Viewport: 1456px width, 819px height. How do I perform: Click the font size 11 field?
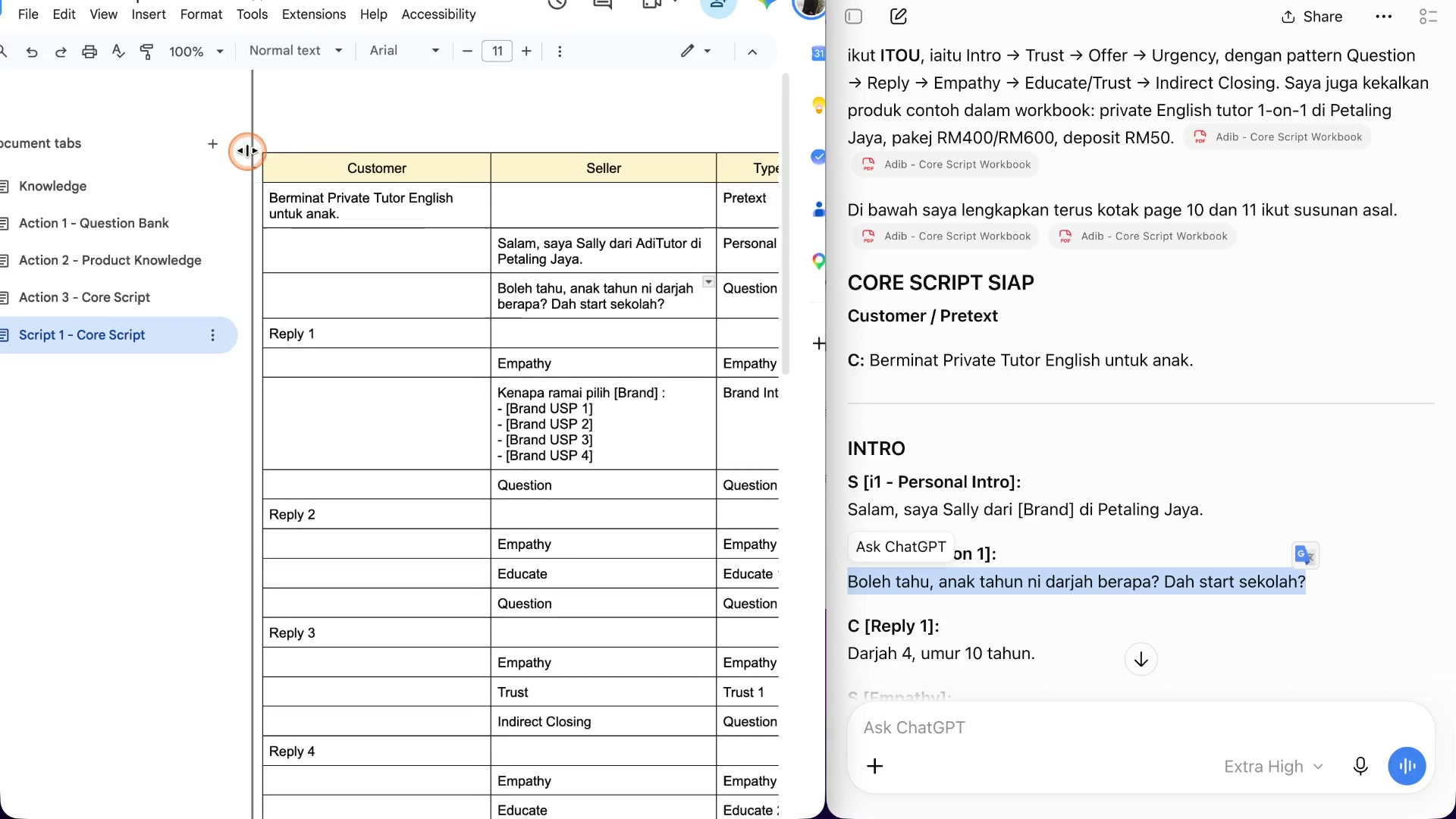[x=497, y=52]
